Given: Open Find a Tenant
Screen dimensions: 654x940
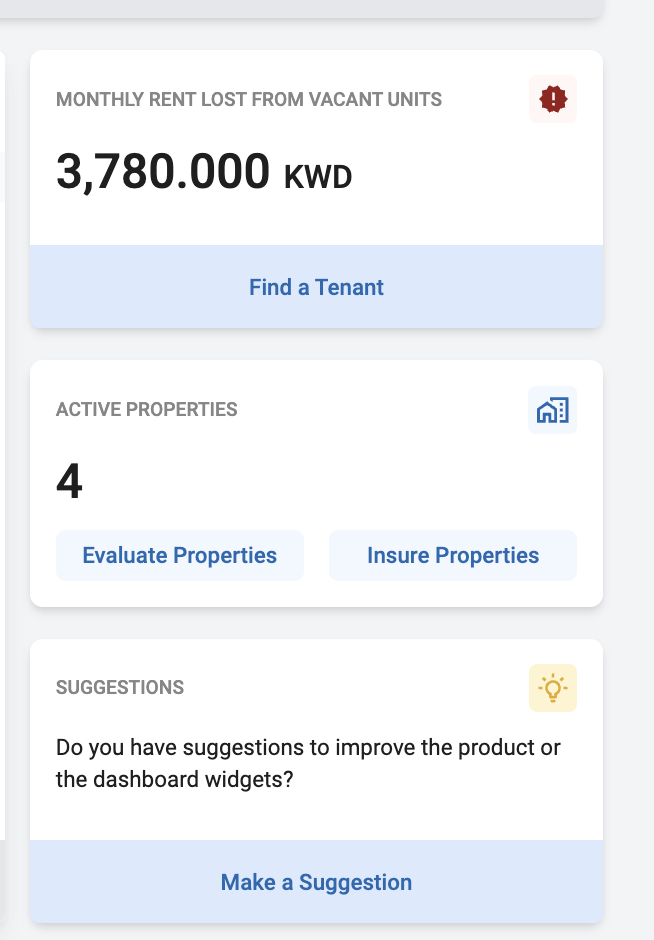Looking at the screenshot, I should coord(317,287).
